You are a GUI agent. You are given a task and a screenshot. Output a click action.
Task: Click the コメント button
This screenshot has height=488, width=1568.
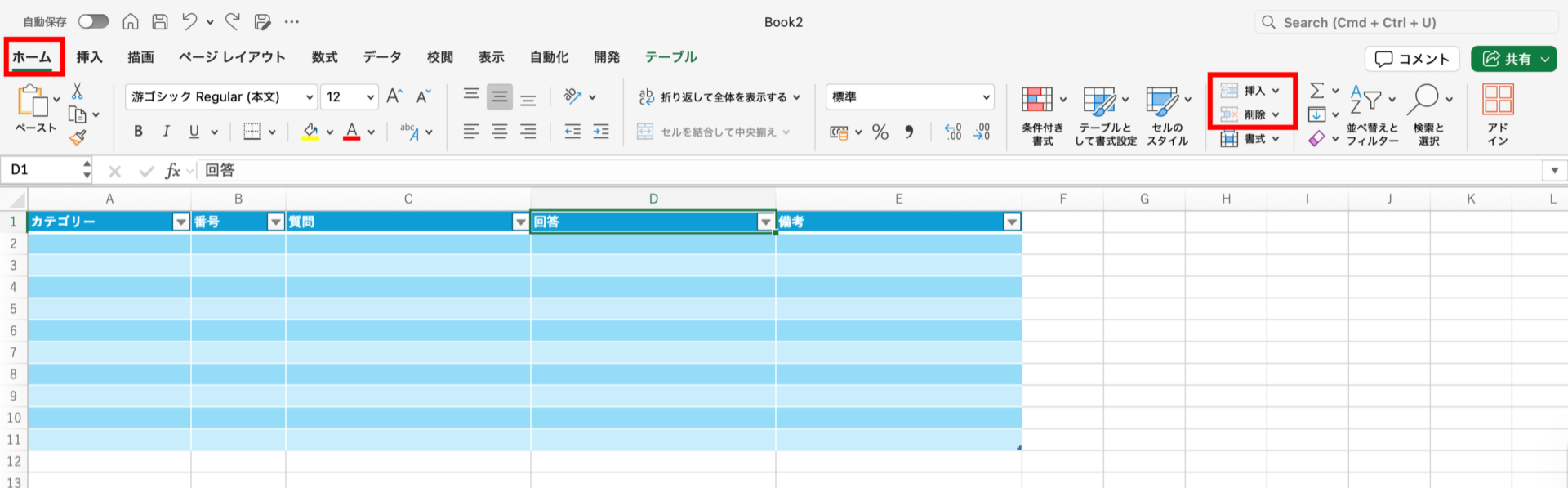pyautogui.click(x=1412, y=59)
